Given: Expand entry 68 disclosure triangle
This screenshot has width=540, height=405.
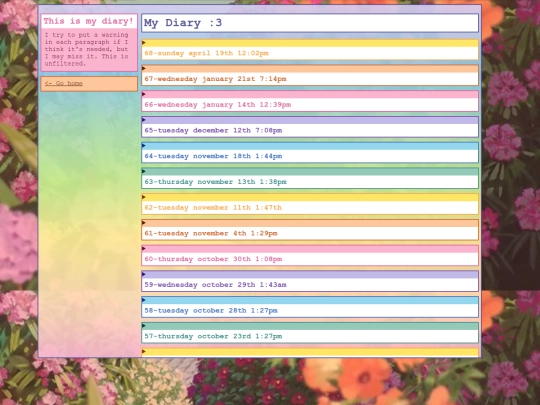Looking at the screenshot, I should coord(144,43).
